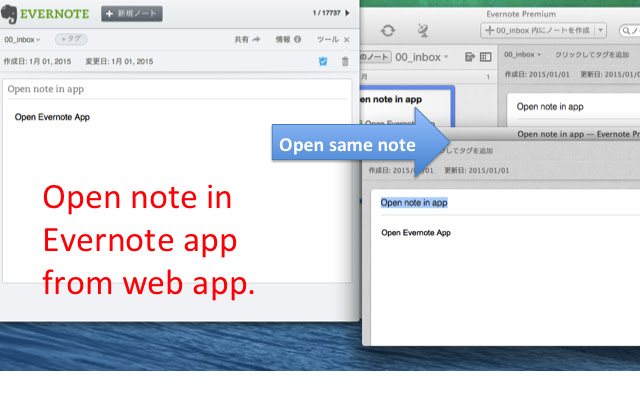This screenshot has height=400, width=640.
Task: Open the 00_inbox notebook header dropdown in desktop list
Action: [422, 57]
